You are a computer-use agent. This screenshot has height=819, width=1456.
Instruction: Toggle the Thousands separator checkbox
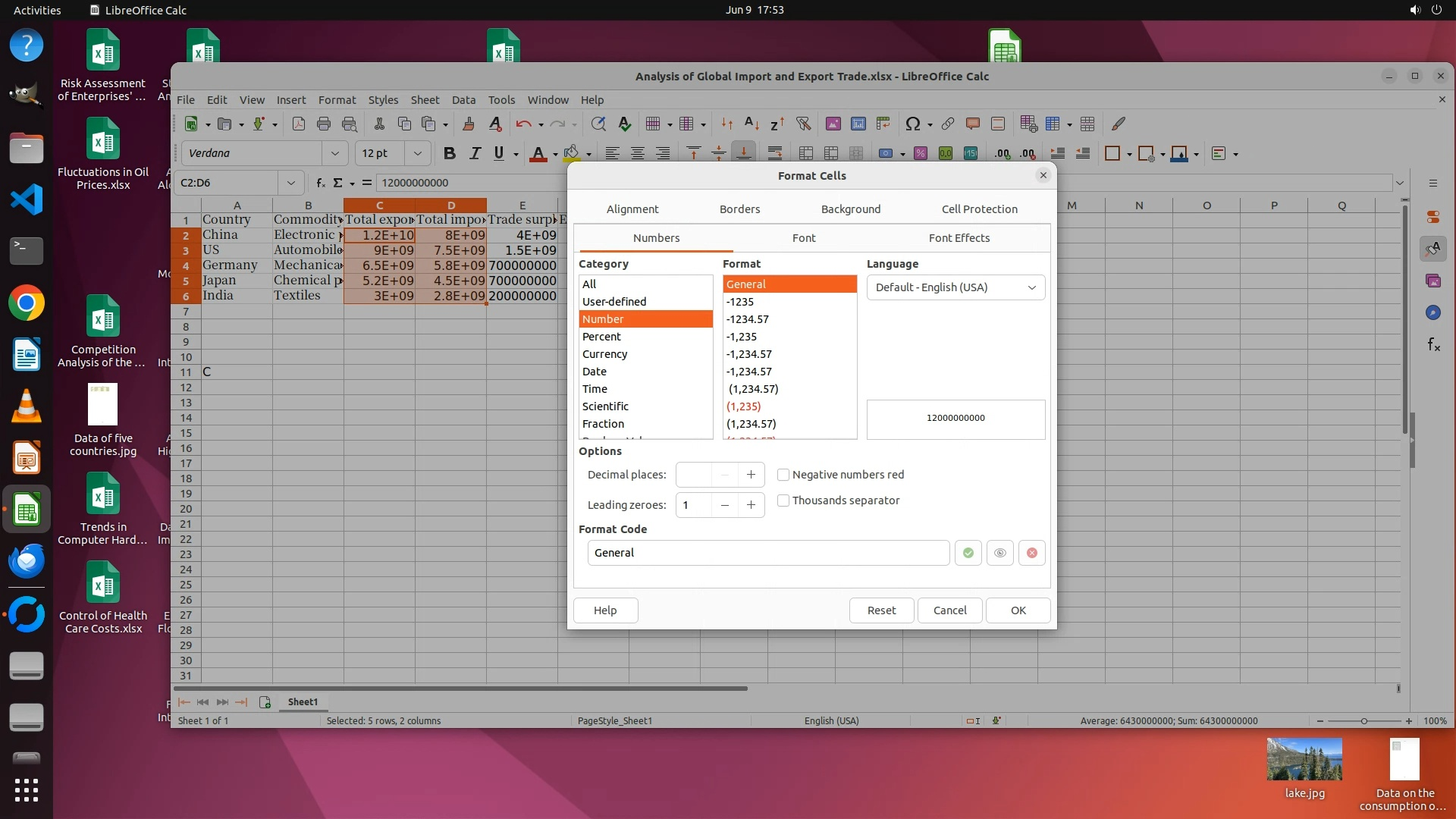783,500
